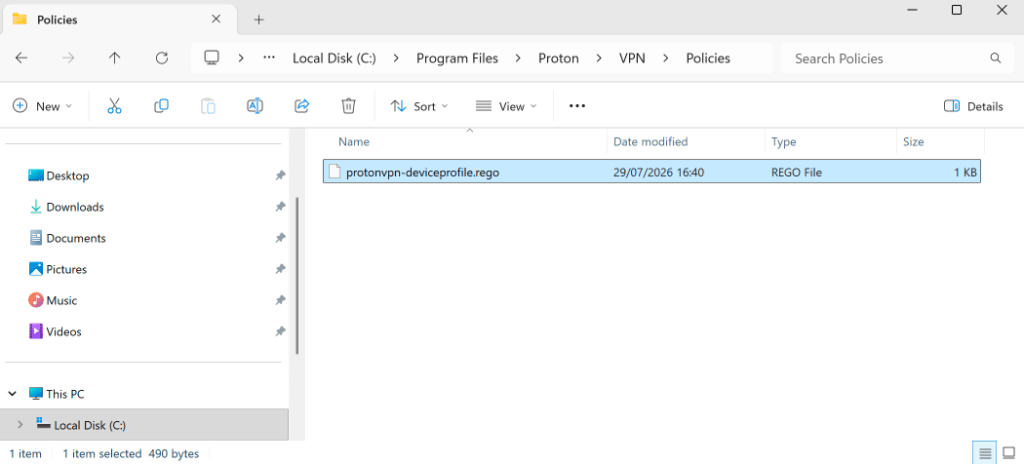Click the Paste clipboard icon

208,106
